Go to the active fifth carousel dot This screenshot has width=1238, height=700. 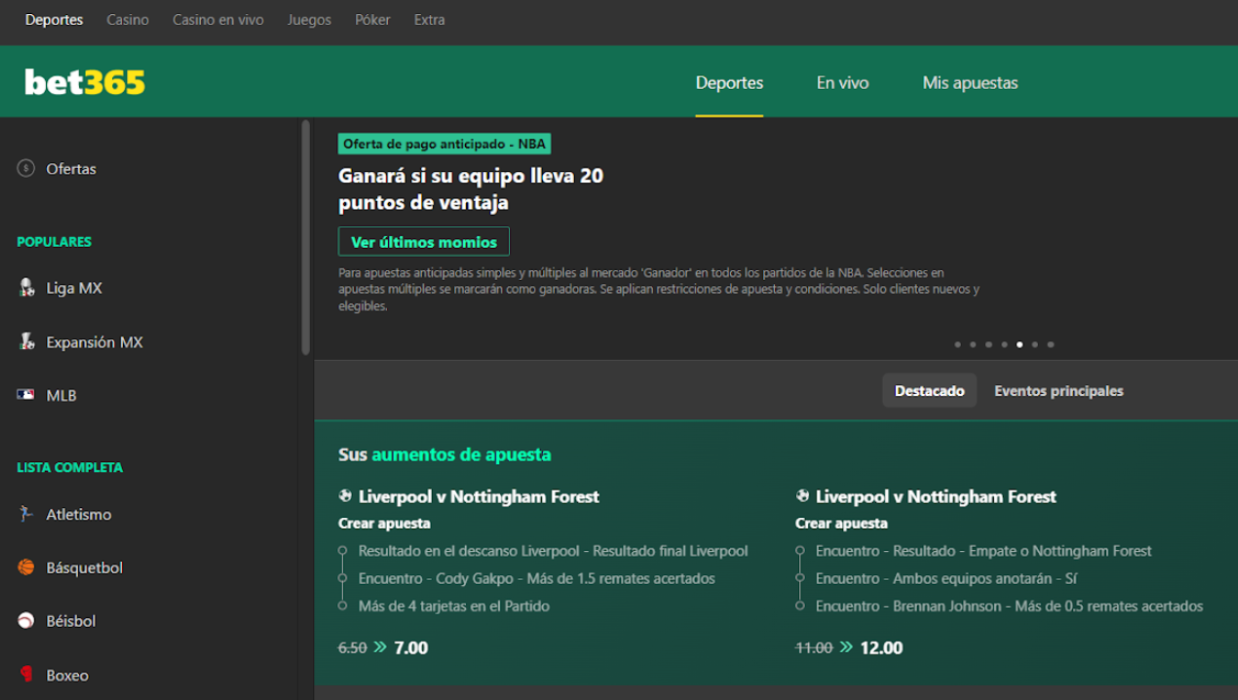click(x=1019, y=344)
